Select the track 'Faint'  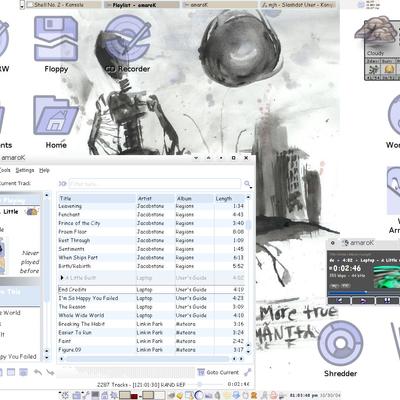click(x=151, y=341)
